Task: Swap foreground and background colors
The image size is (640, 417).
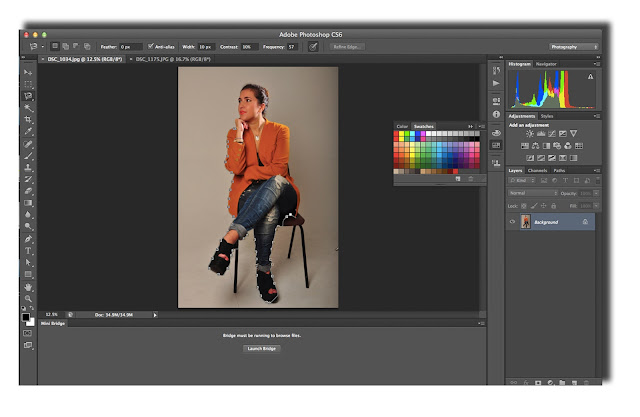Action: coord(32,308)
